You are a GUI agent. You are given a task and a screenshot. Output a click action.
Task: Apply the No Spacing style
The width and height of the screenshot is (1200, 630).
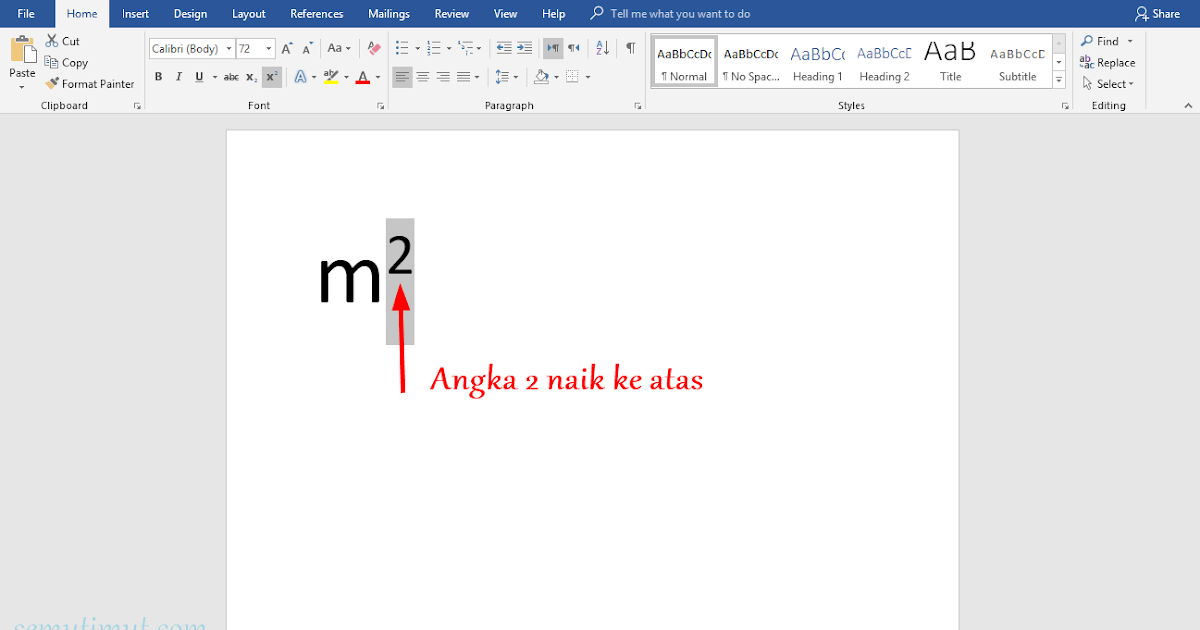[751, 63]
